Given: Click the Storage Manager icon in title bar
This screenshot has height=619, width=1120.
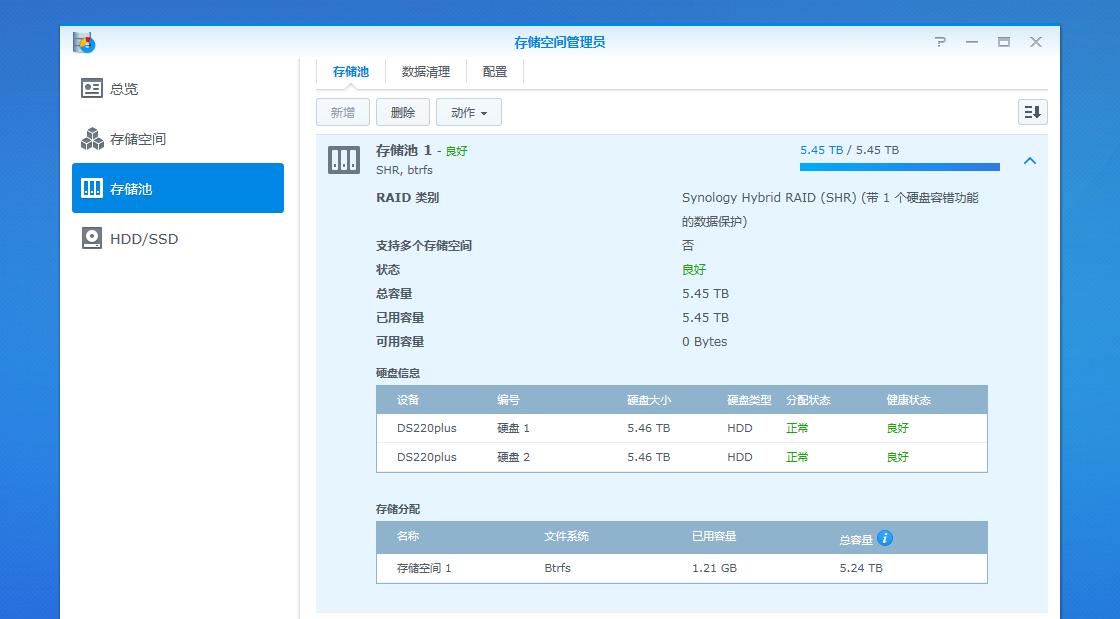Looking at the screenshot, I should tap(82, 42).
